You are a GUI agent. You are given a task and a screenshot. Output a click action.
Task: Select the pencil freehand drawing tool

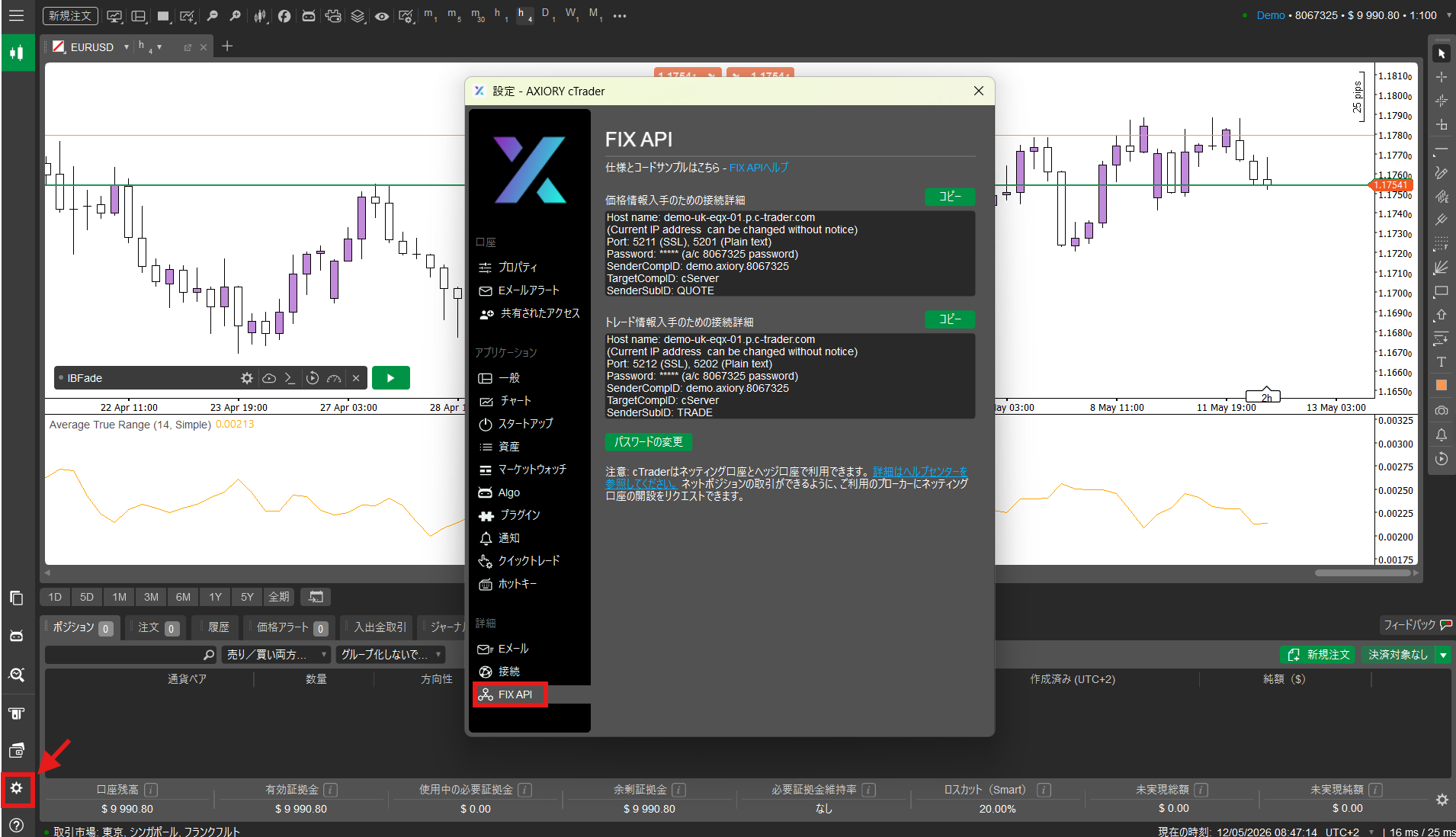point(1442,173)
